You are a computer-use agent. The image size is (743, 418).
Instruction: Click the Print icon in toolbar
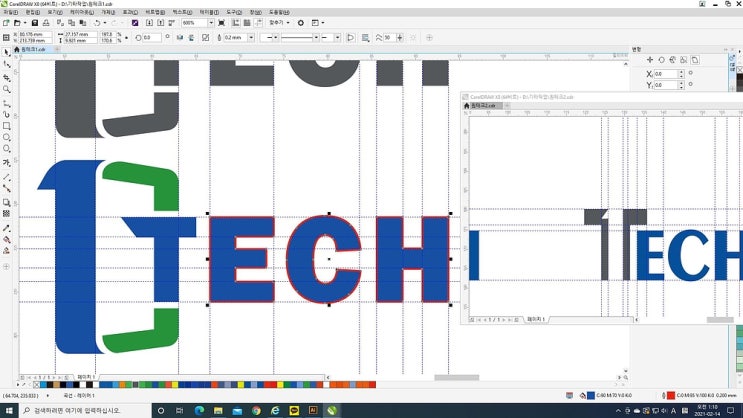coord(46,23)
